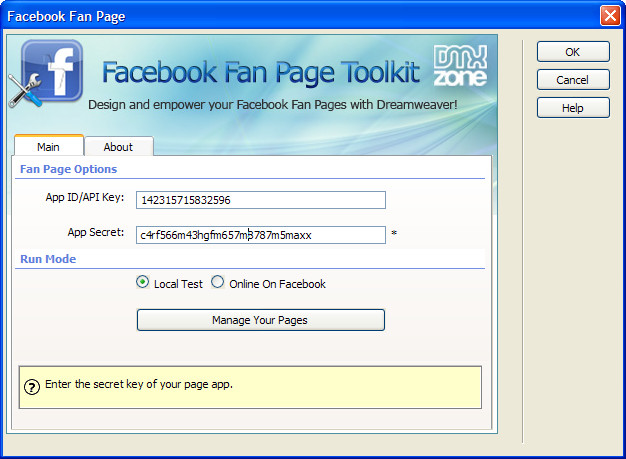Viewport: 626px width, 459px height.
Task: Click the Cancel button
Action: click(573, 80)
